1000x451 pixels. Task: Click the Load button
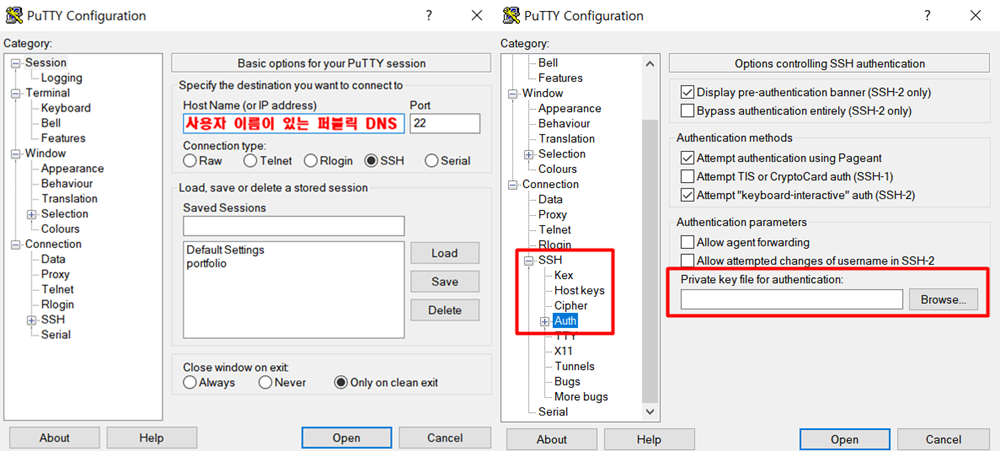click(x=445, y=253)
